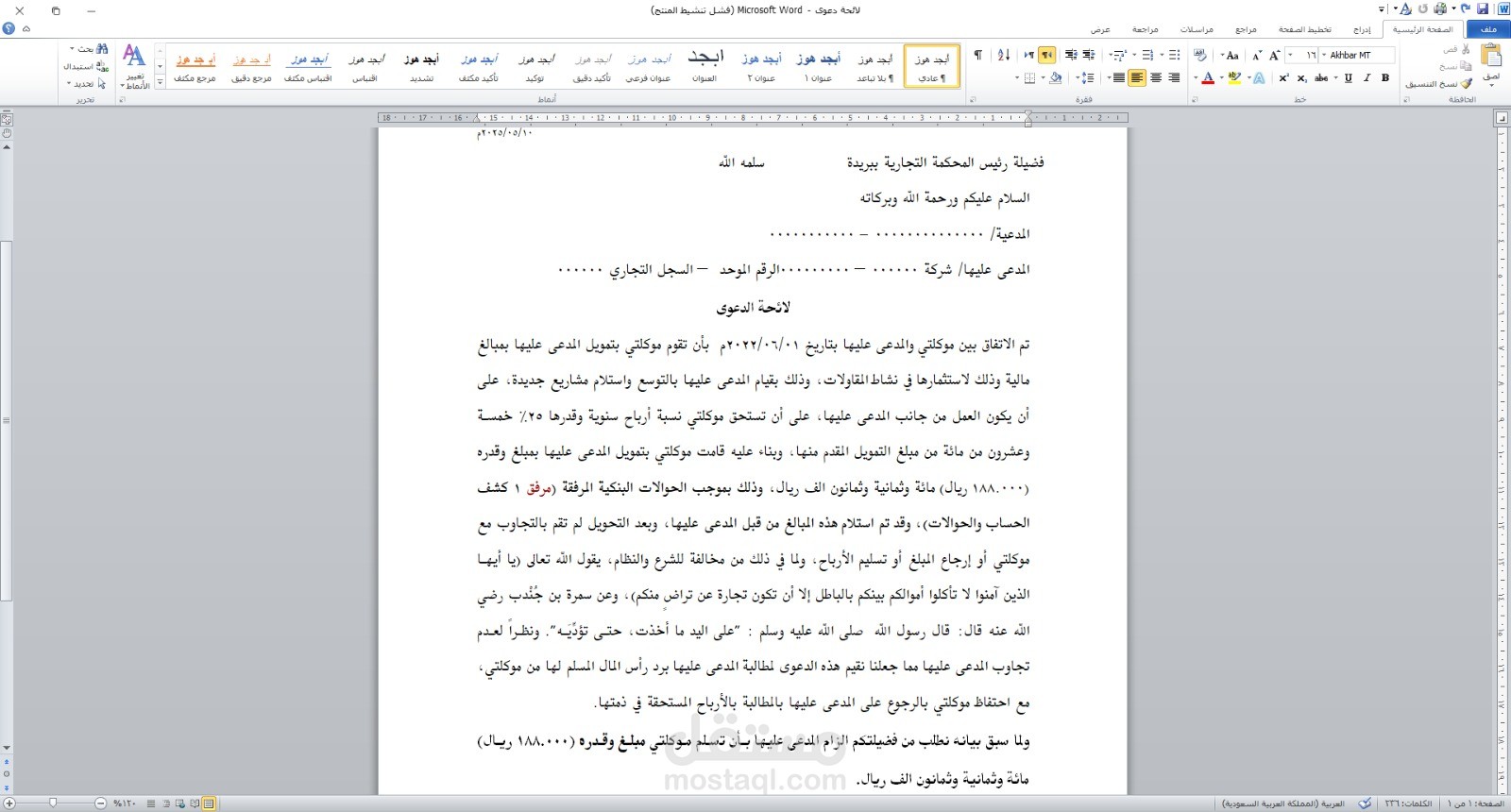The height and width of the screenshot is (812, 1511).
Task: Click the zoom slider handle
Action: (53, 803)
